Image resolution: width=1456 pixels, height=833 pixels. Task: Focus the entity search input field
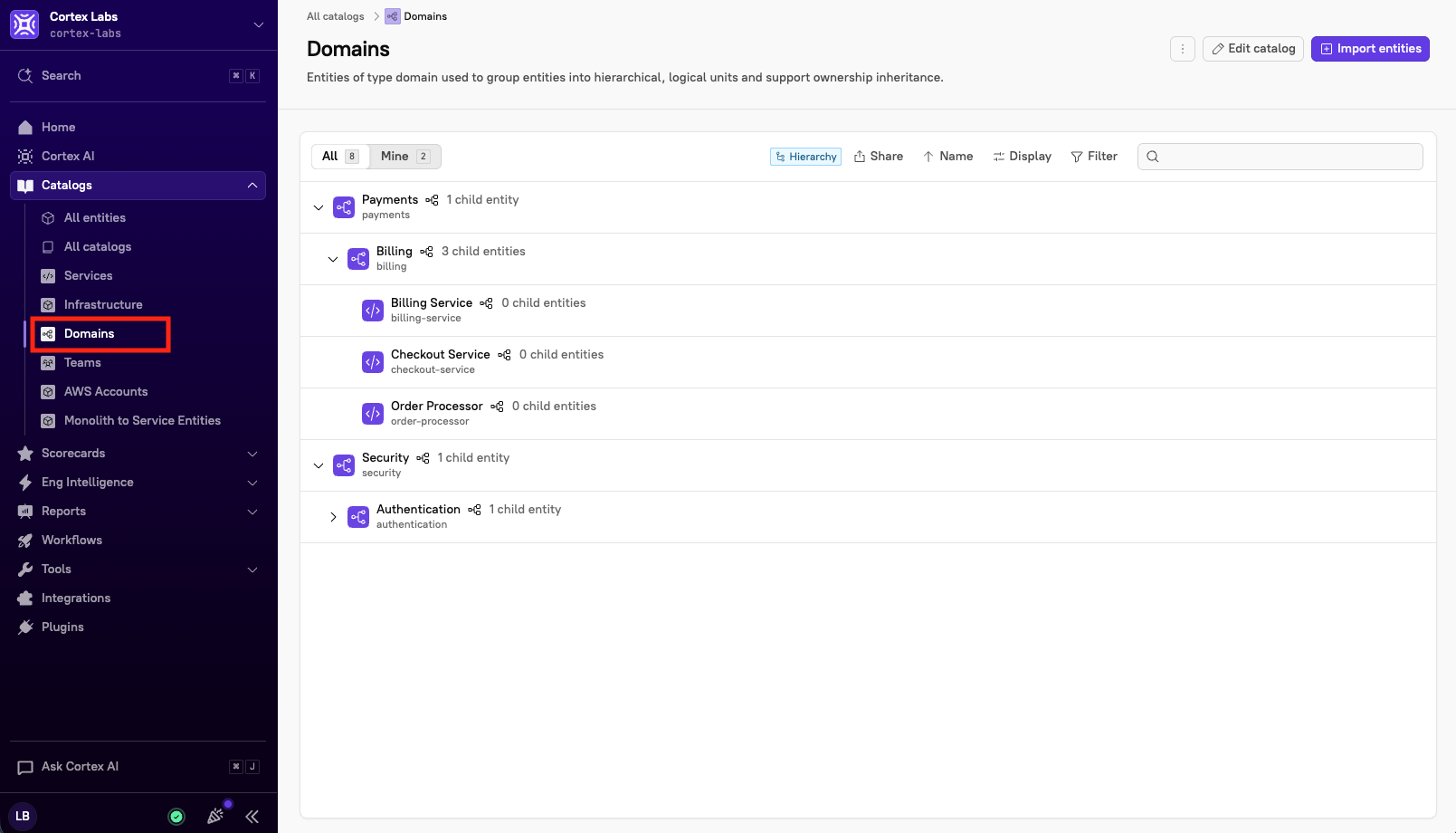[x=1280, y=157]
